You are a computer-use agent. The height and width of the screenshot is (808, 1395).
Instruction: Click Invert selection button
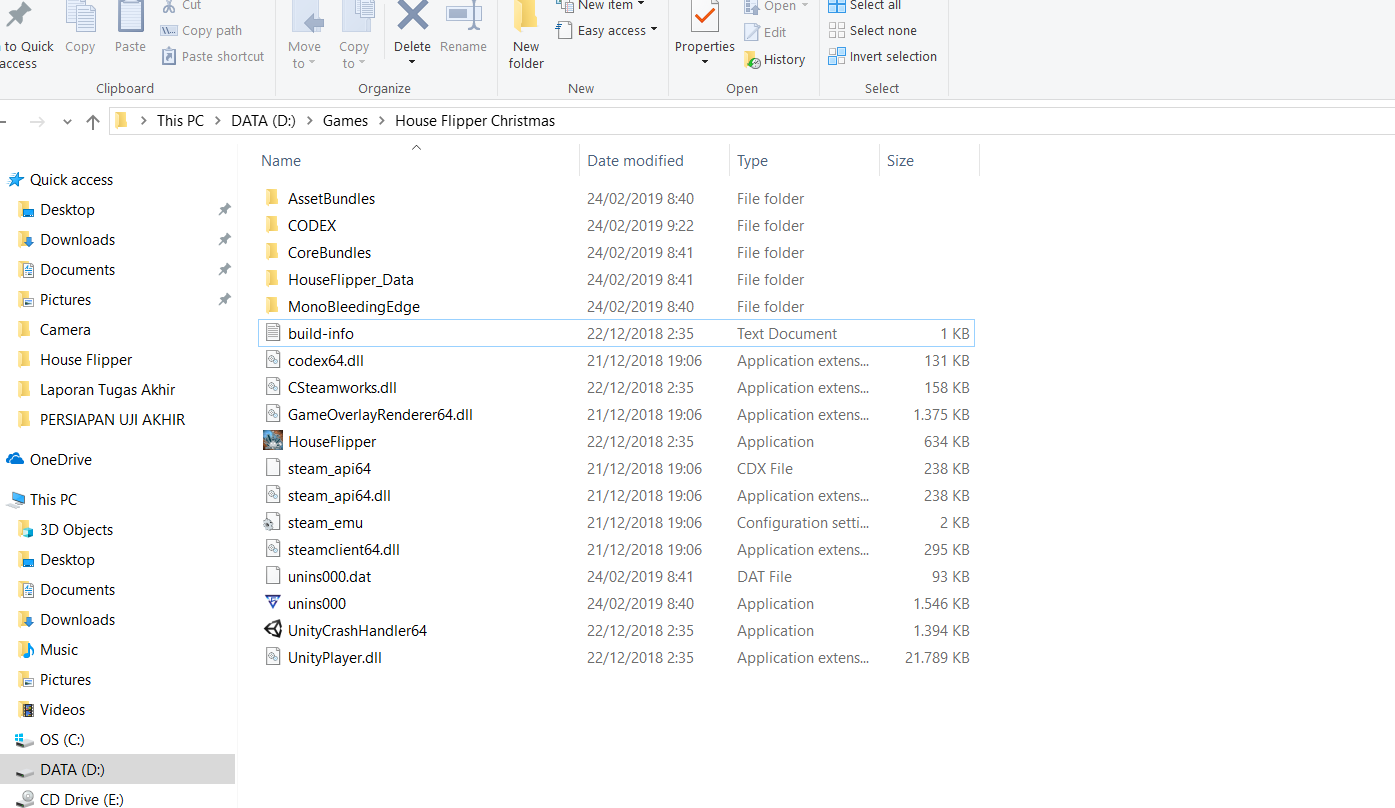882,57
